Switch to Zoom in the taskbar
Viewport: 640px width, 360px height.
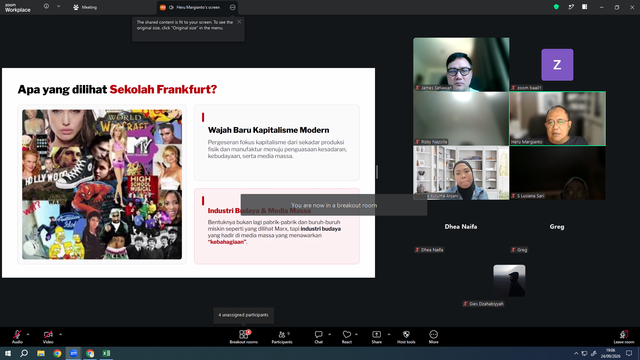coord(73,353)
